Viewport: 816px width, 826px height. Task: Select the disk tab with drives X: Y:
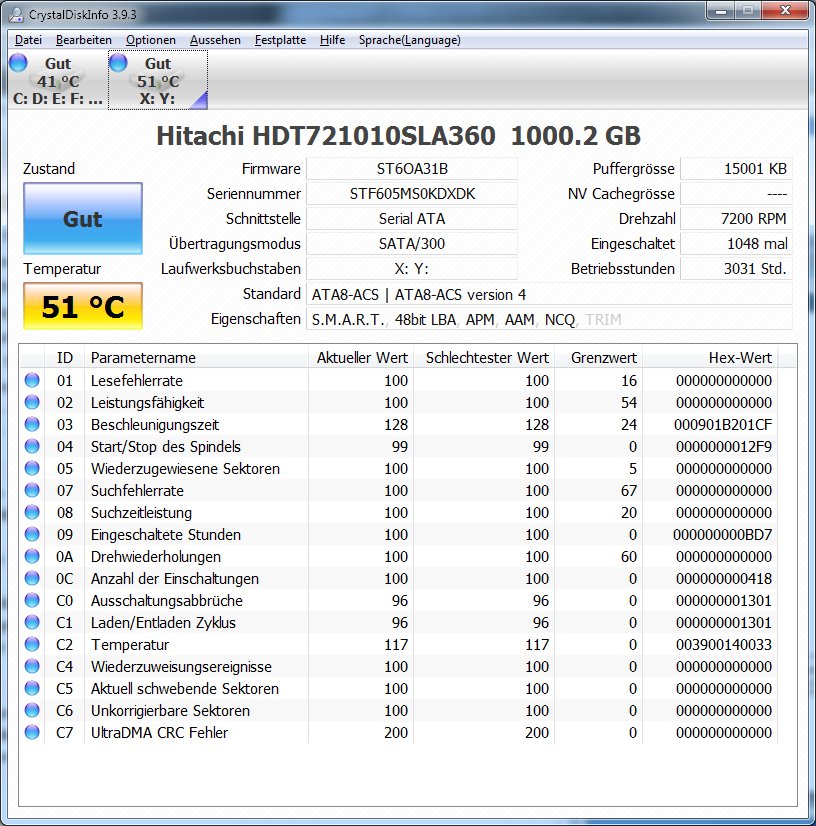click(158, 80)
